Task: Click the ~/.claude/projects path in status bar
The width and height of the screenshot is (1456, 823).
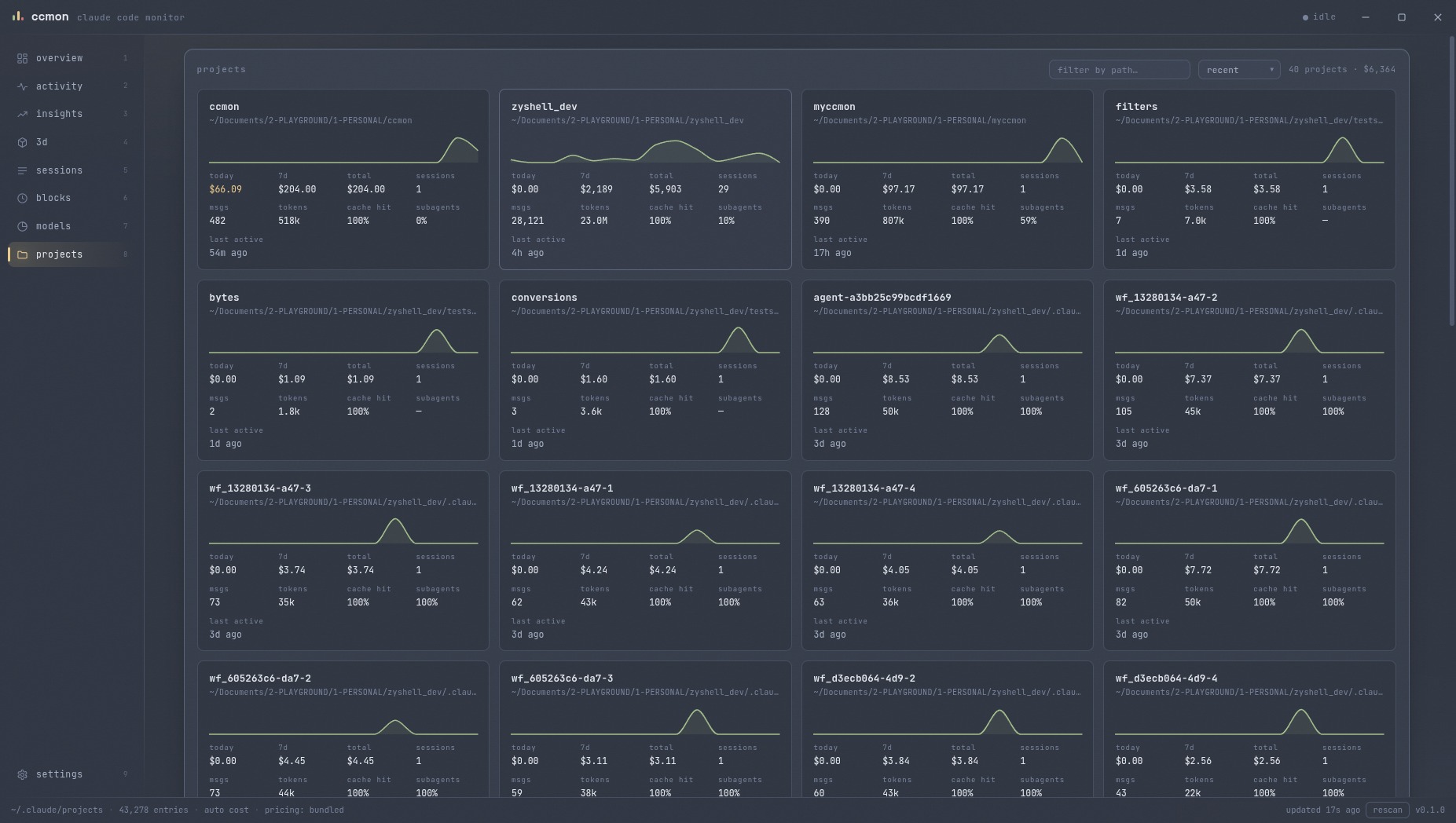Action: pos(57,810)
